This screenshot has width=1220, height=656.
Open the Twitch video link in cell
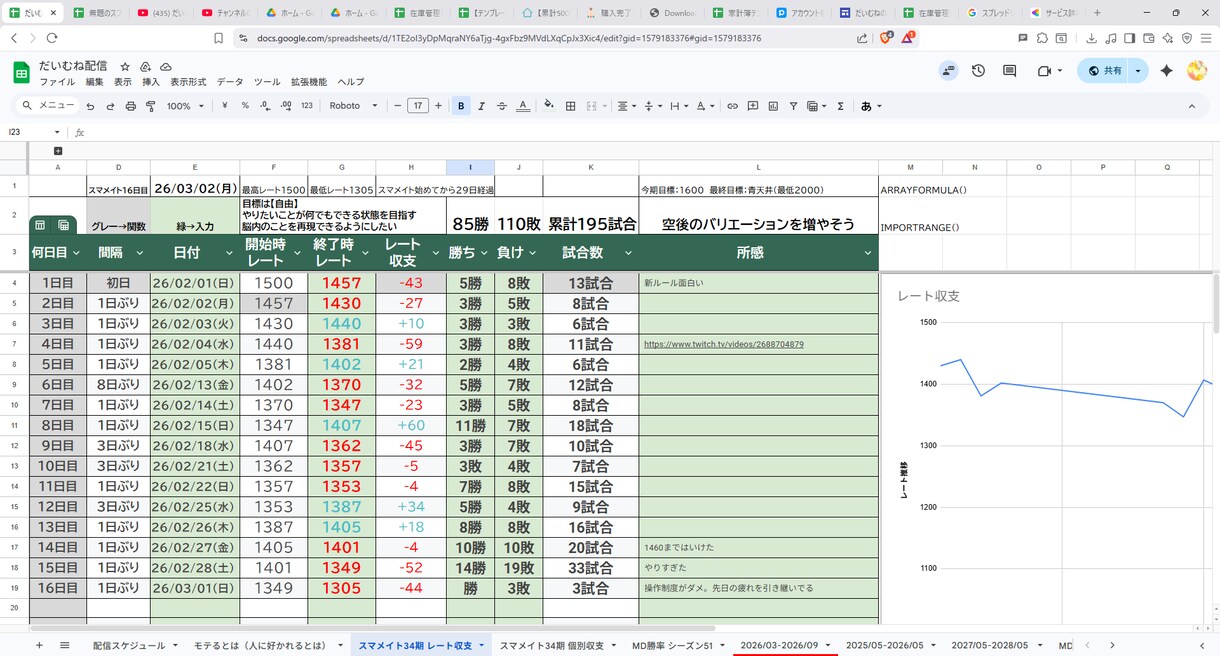point(724,344)
